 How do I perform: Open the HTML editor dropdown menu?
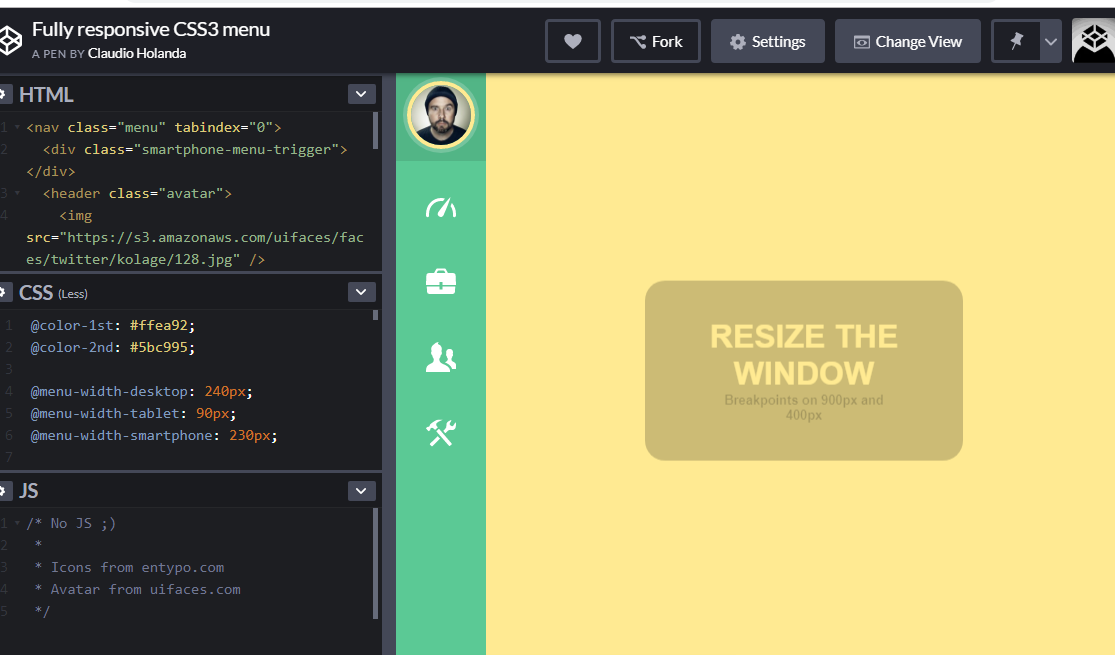(x=361, y=94)
